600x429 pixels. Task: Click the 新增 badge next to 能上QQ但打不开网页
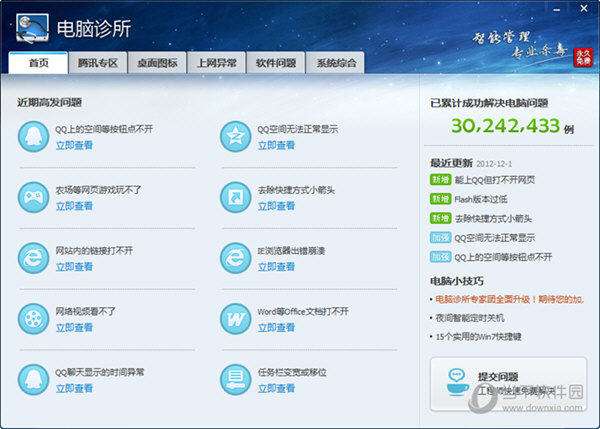(440, 179)
